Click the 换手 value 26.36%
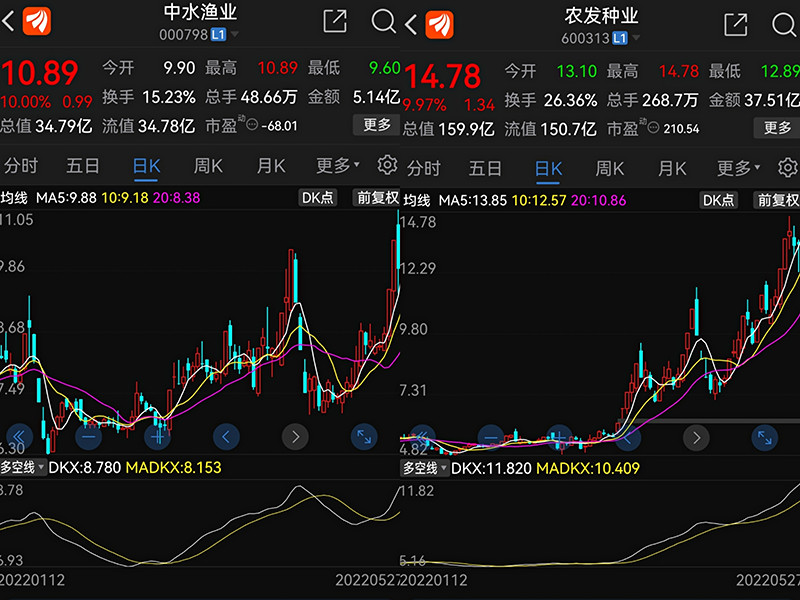Screen dimensions: 800x600 (x=570, y=100)
